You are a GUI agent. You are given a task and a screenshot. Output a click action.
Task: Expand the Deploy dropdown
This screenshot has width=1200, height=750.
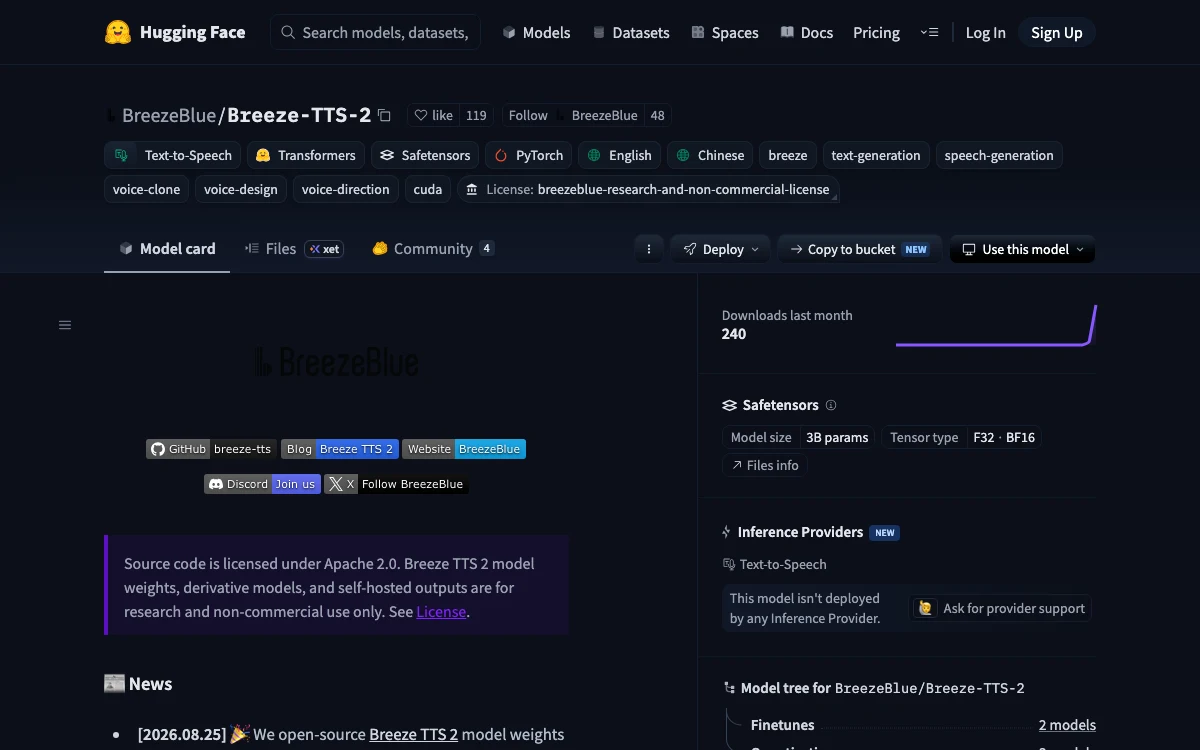[x=720, y=249]
